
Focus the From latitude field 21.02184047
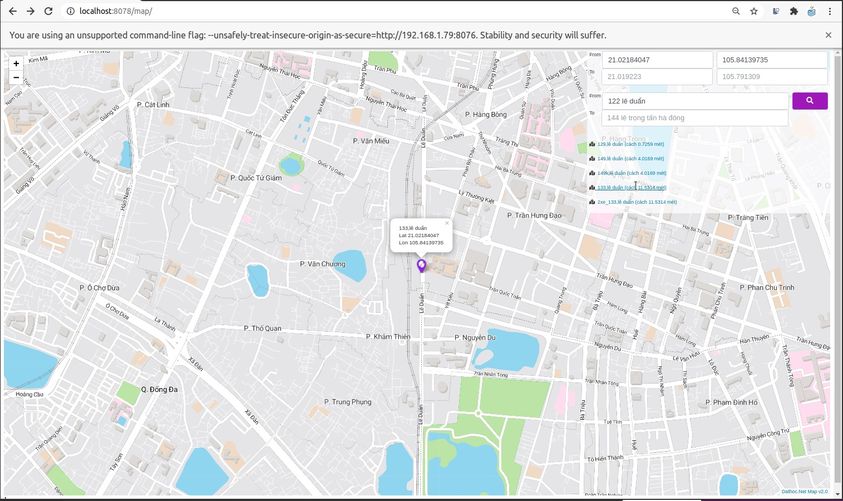coord(657,60)
